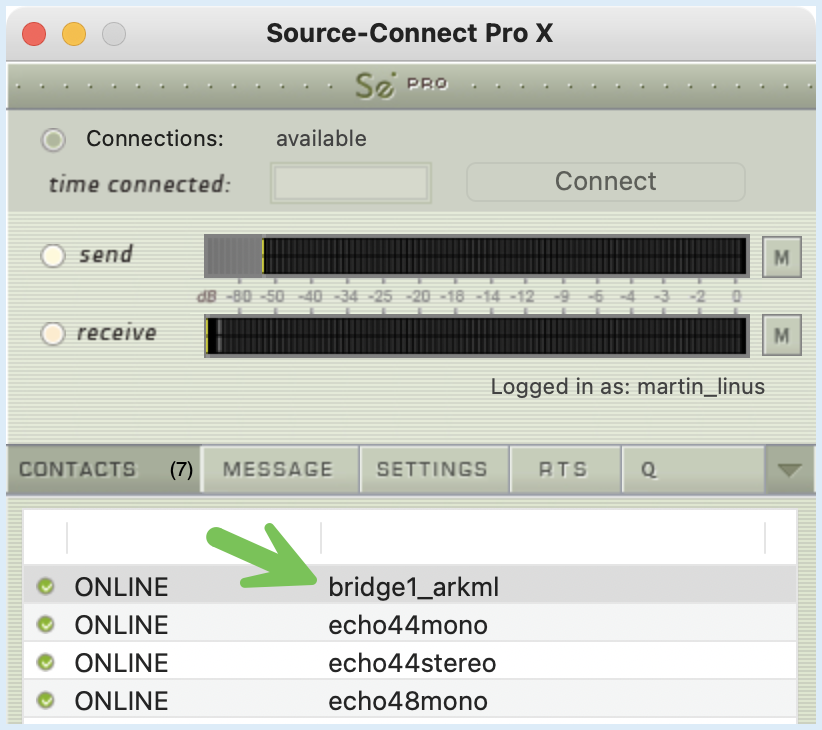Screen dimensions: 822x730
Task: Open the CONTACTS tab
Action: 103,469
